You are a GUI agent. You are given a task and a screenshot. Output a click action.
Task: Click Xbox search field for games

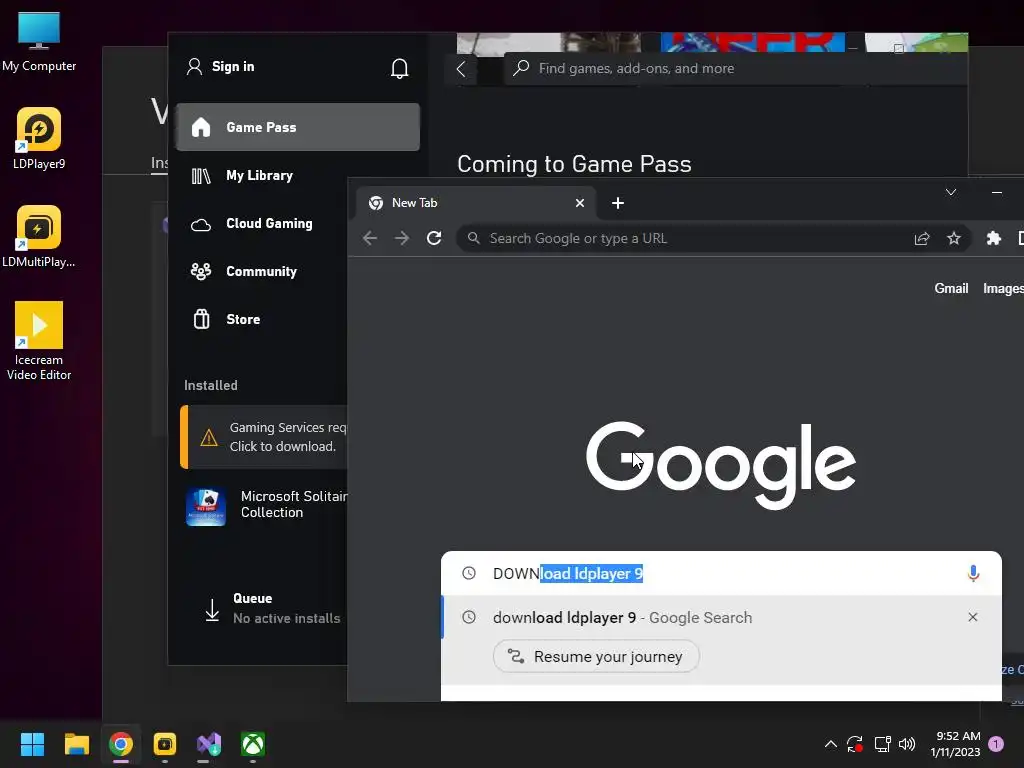tap(735, 69)
